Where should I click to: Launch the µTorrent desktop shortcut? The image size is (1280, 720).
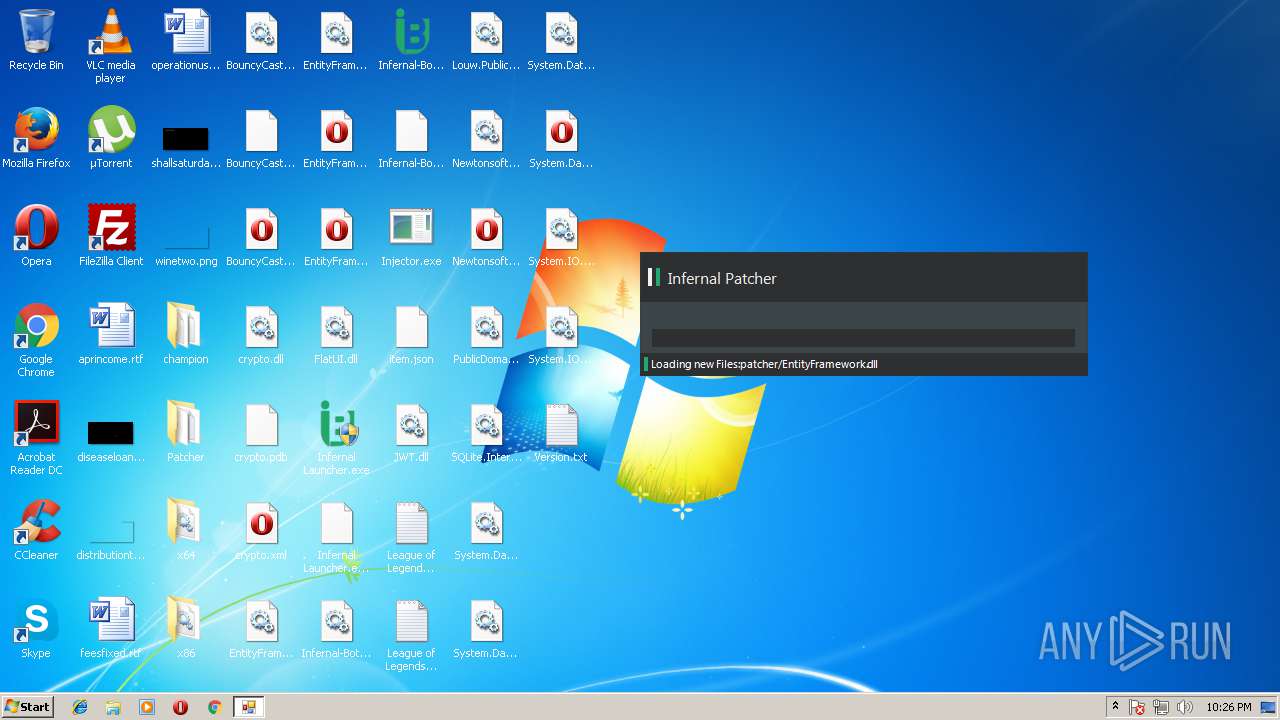pos(111,138)
